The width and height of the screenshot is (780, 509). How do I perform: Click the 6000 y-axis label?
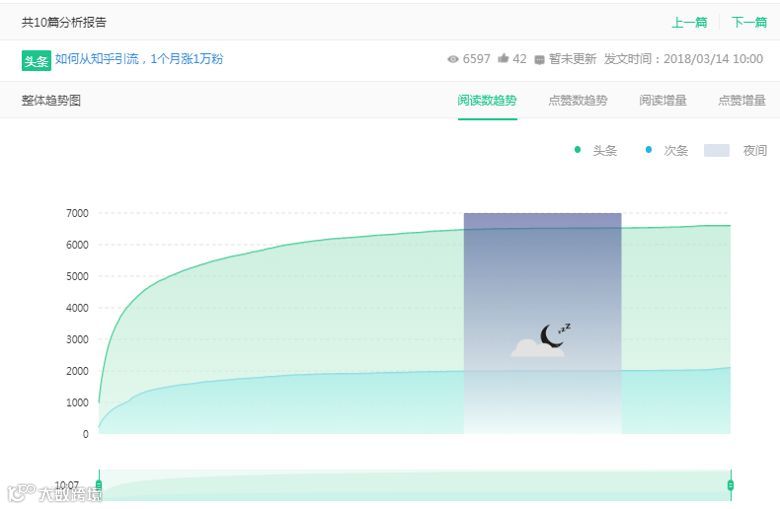(77, 245)
